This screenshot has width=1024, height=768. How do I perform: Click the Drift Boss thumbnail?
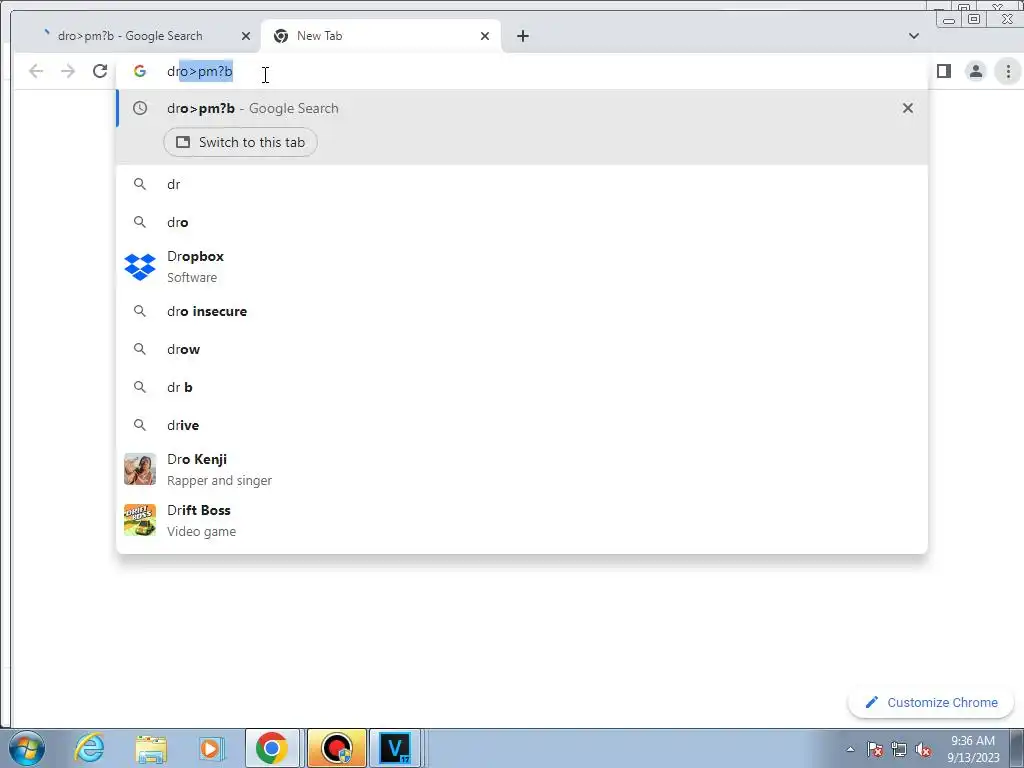coord(140,520)
